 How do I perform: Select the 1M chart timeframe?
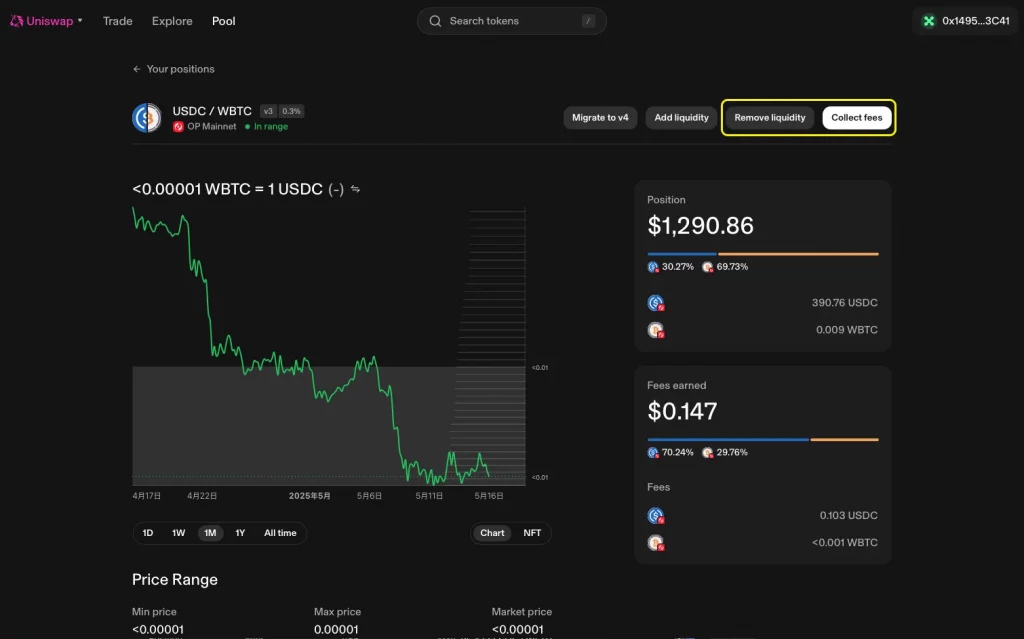(x=210, y=533)
